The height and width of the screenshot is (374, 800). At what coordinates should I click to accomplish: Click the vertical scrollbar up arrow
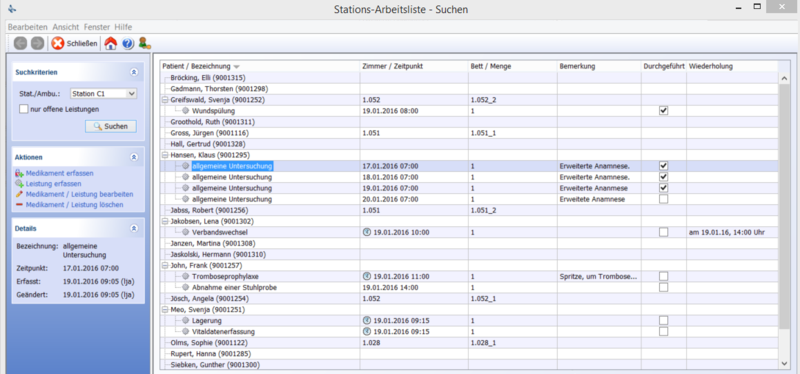click(785, 78)
